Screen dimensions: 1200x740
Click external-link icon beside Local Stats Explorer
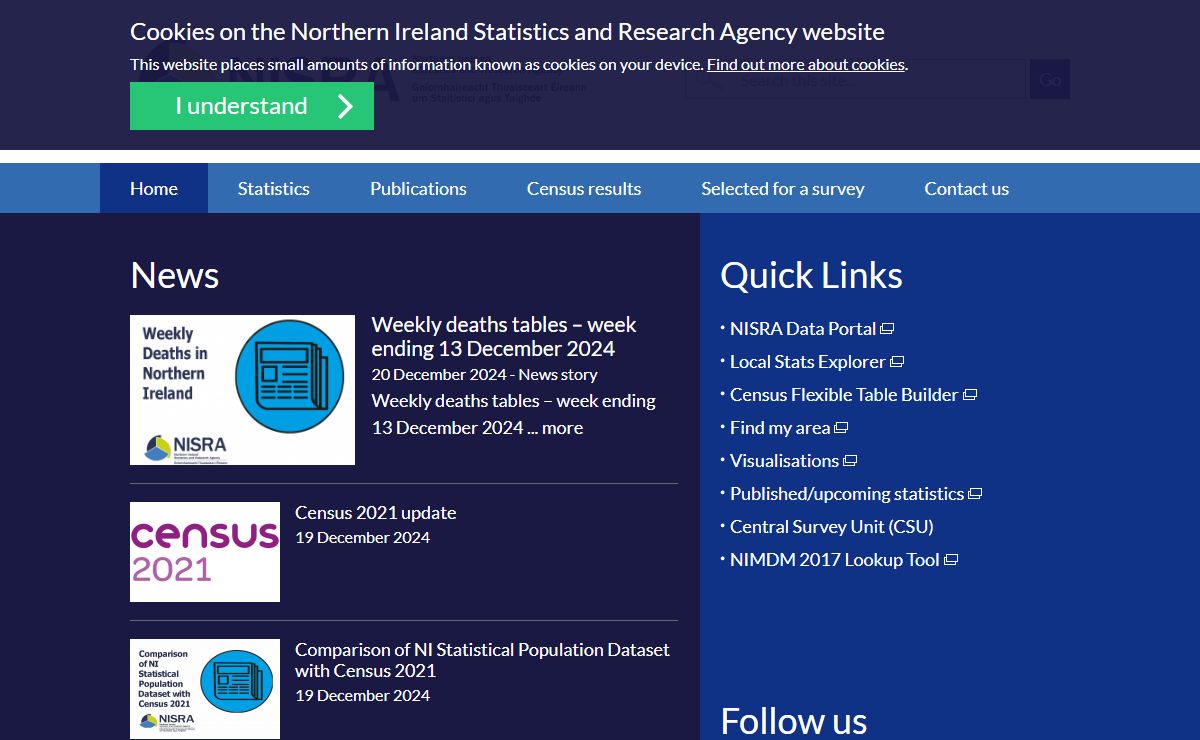[x=897, y=362]
